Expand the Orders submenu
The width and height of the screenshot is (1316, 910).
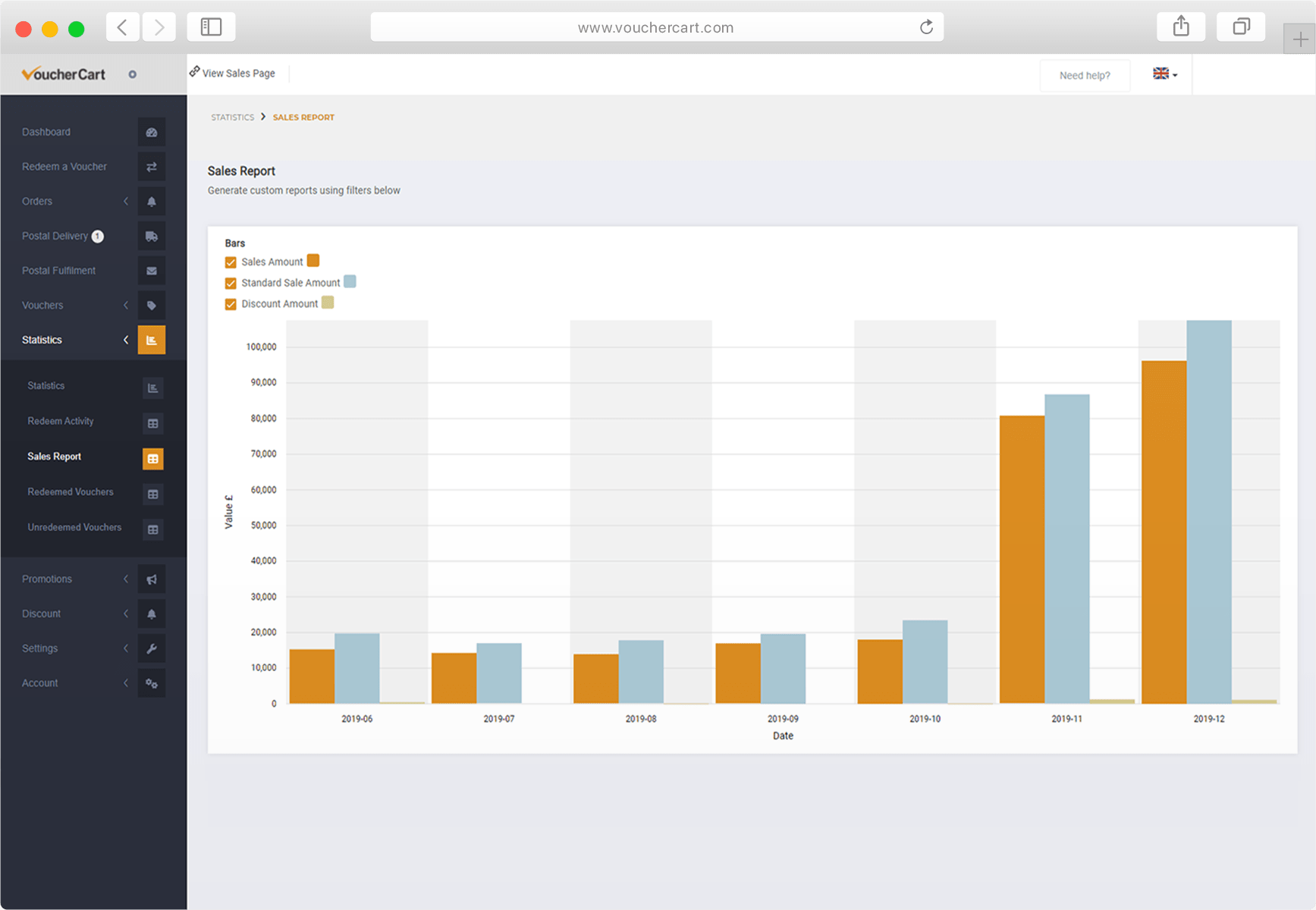click(126, 201)
